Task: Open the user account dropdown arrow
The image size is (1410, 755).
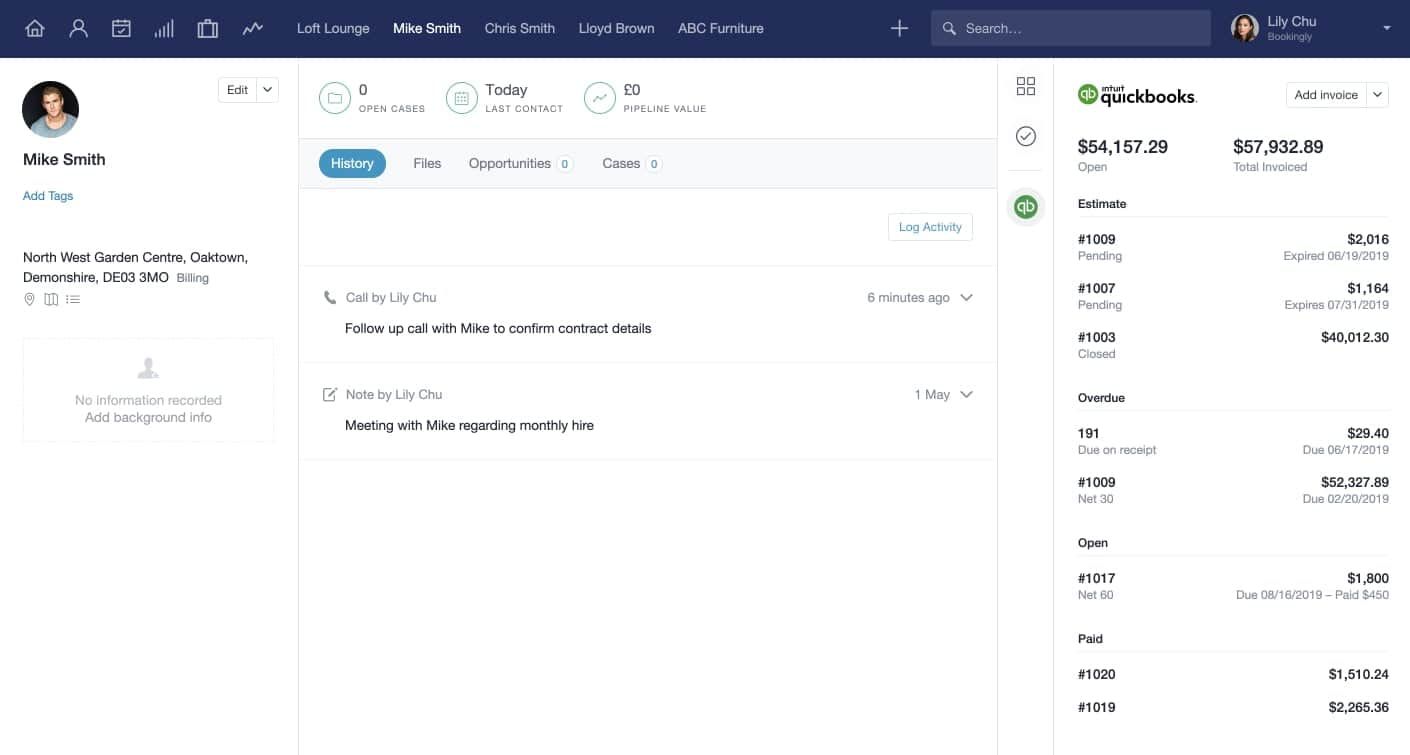Action: pos(1387,29)
